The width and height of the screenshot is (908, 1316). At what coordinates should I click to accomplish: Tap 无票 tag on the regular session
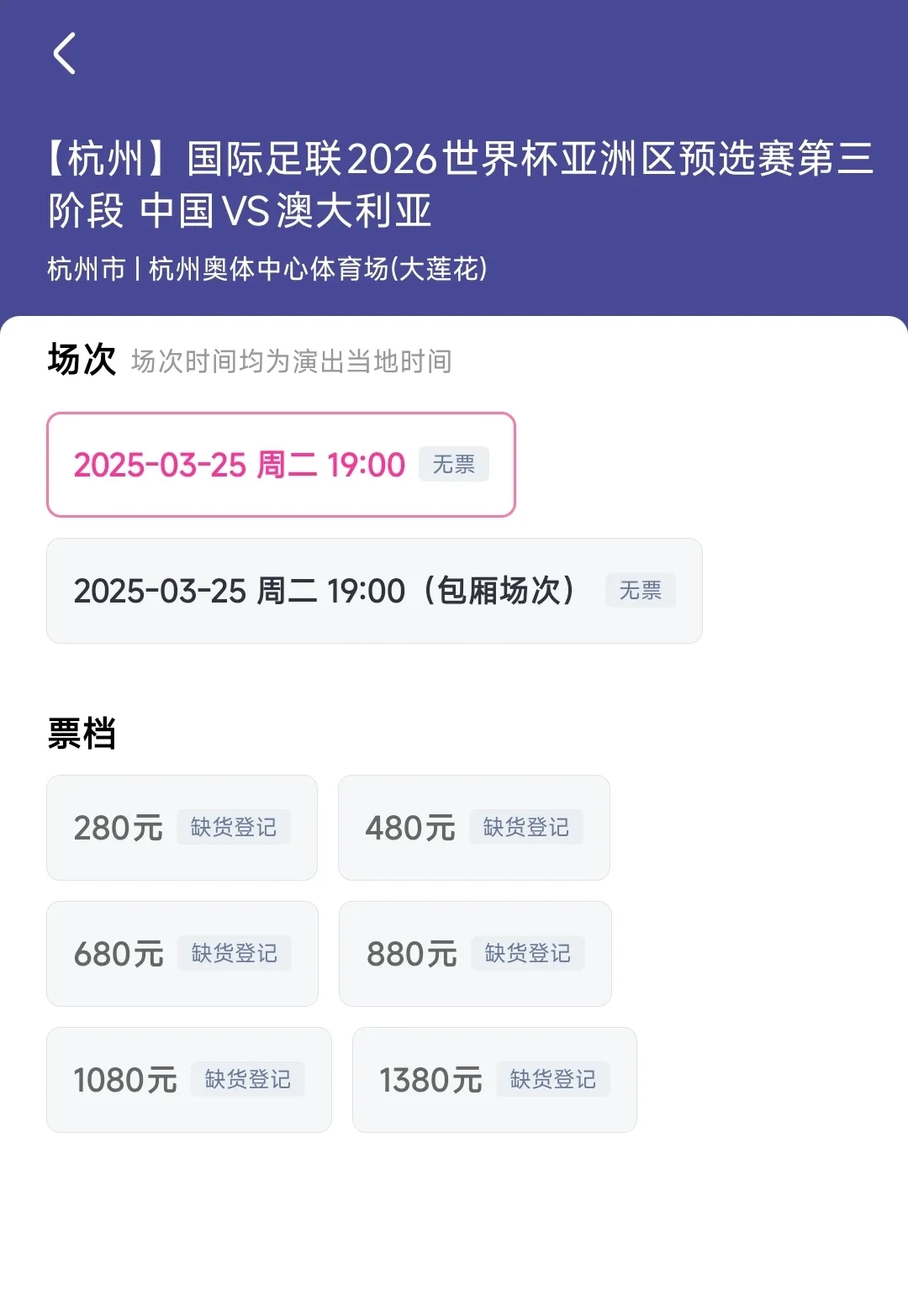coord(454,465)
